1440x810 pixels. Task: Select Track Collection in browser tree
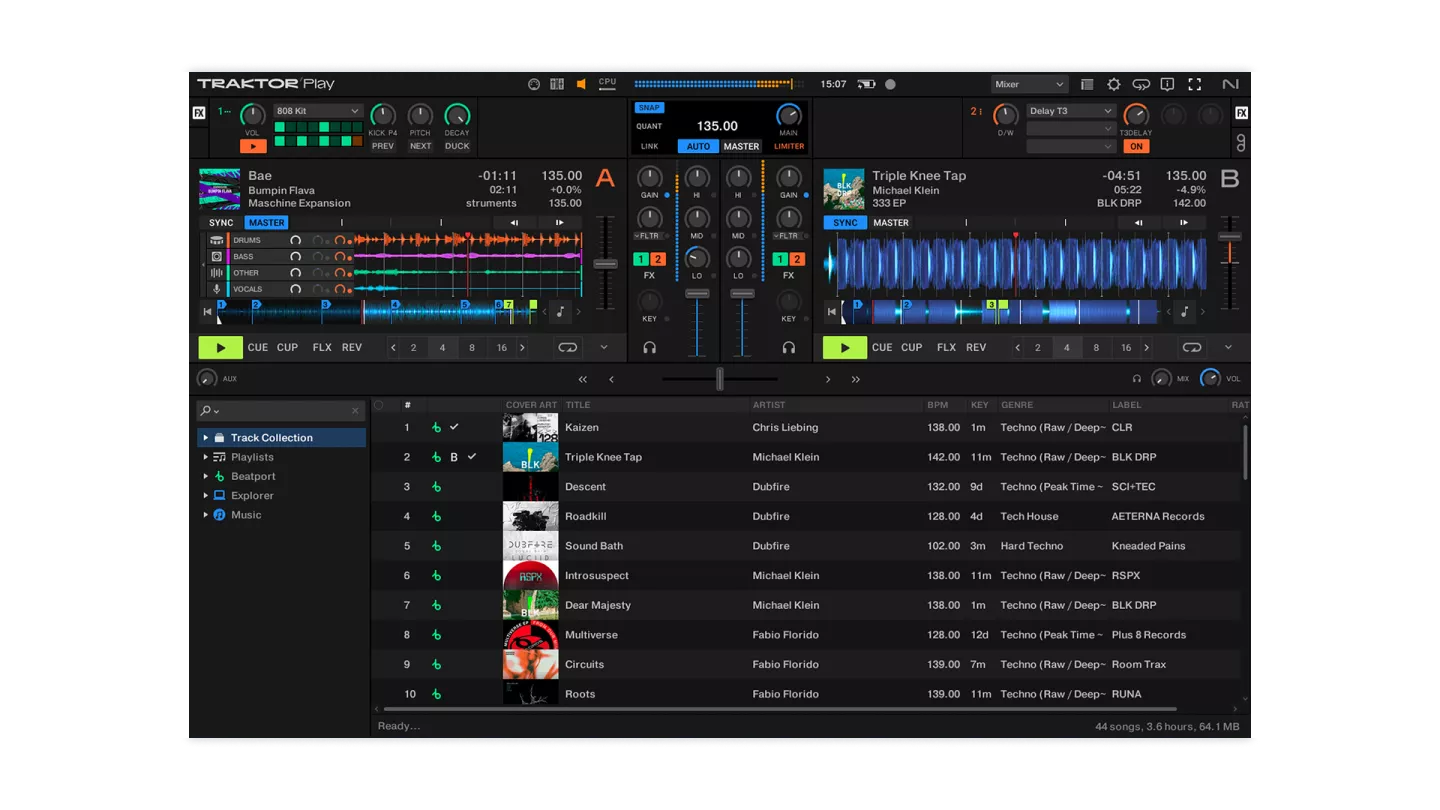coord(271,438)
